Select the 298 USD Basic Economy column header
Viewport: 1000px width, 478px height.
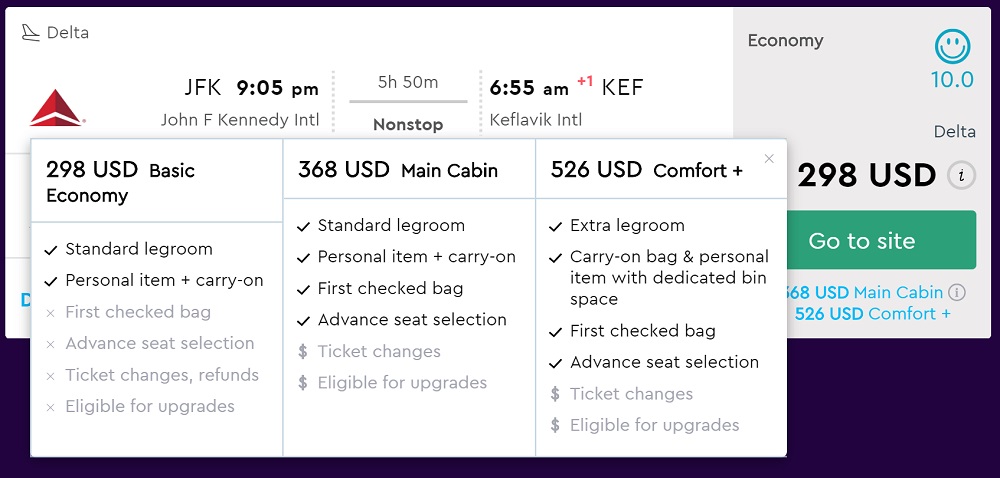157,182
